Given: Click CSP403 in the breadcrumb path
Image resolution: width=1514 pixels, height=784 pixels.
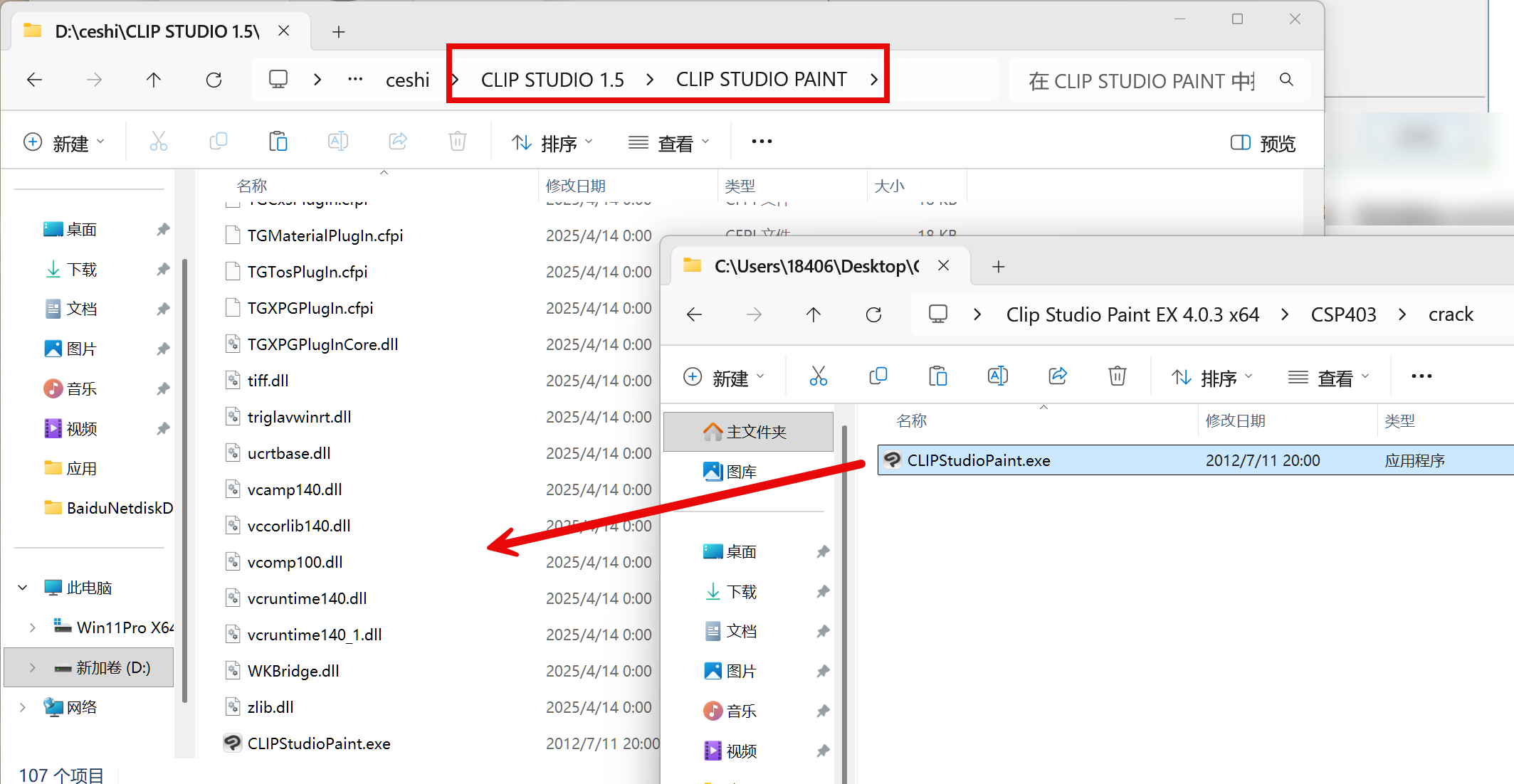Looking at the screenshot, I should [x=1343, y=314].
